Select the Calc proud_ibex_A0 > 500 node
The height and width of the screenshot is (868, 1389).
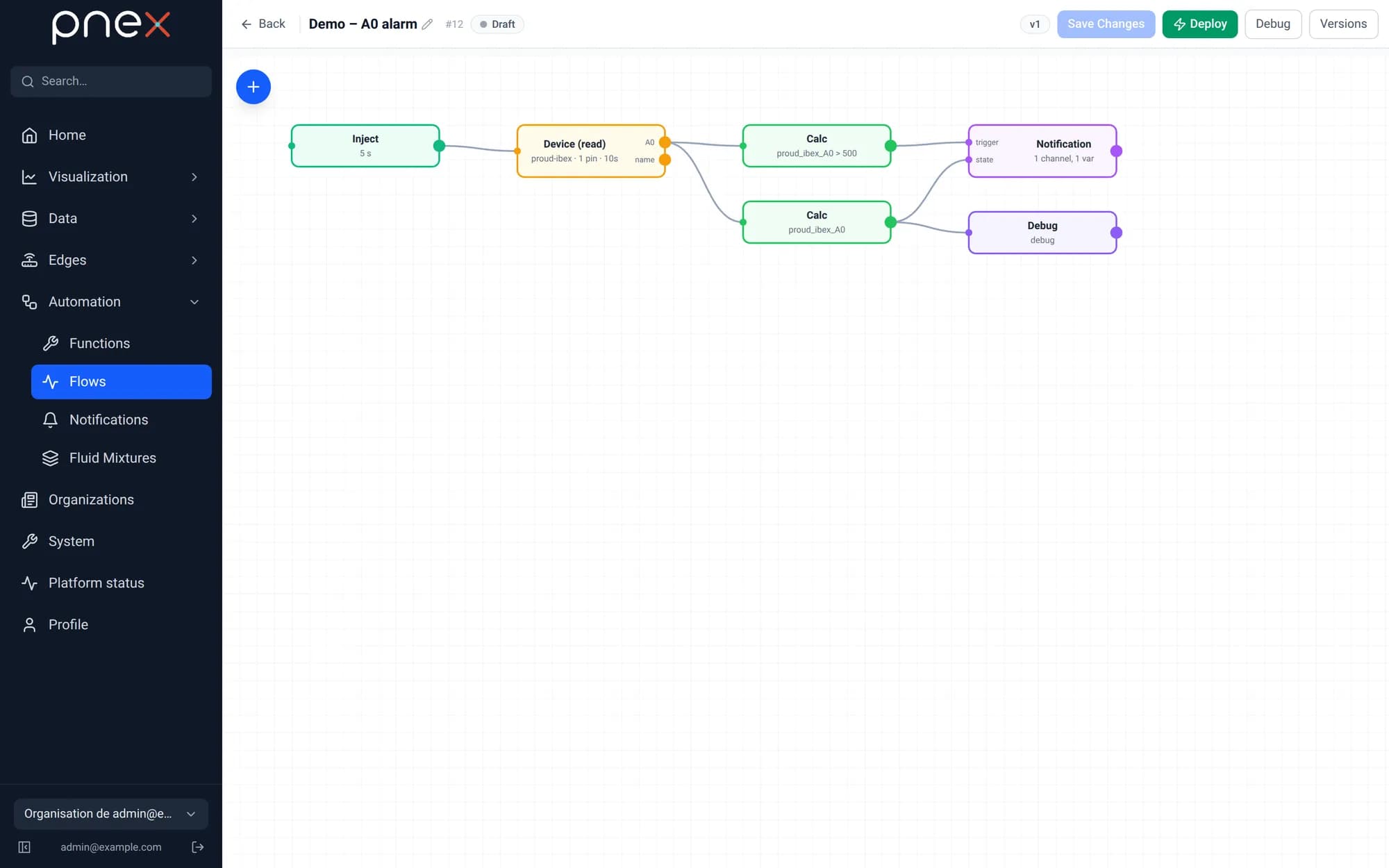[x=817, y=146]
